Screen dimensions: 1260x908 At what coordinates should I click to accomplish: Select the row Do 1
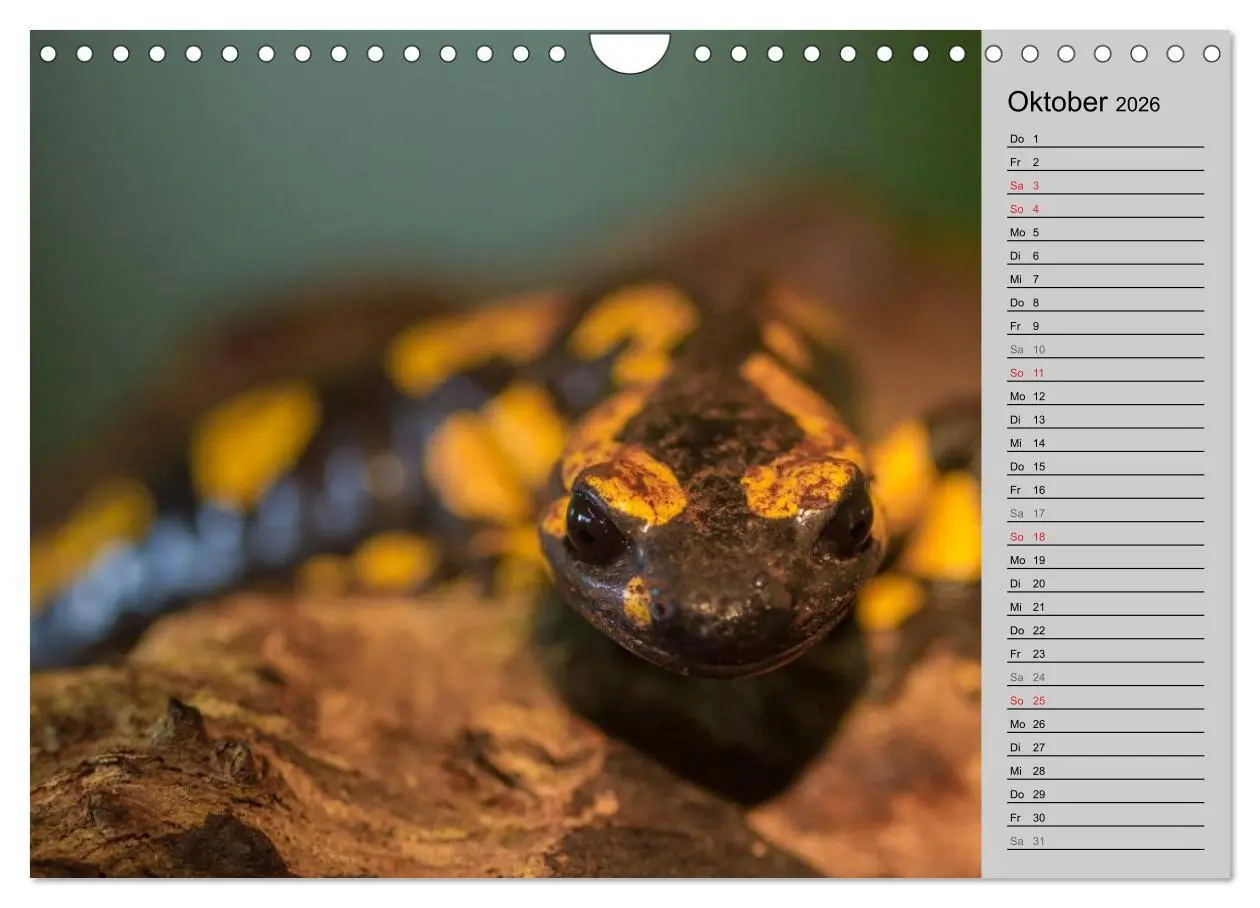[x=1105, y=139]
